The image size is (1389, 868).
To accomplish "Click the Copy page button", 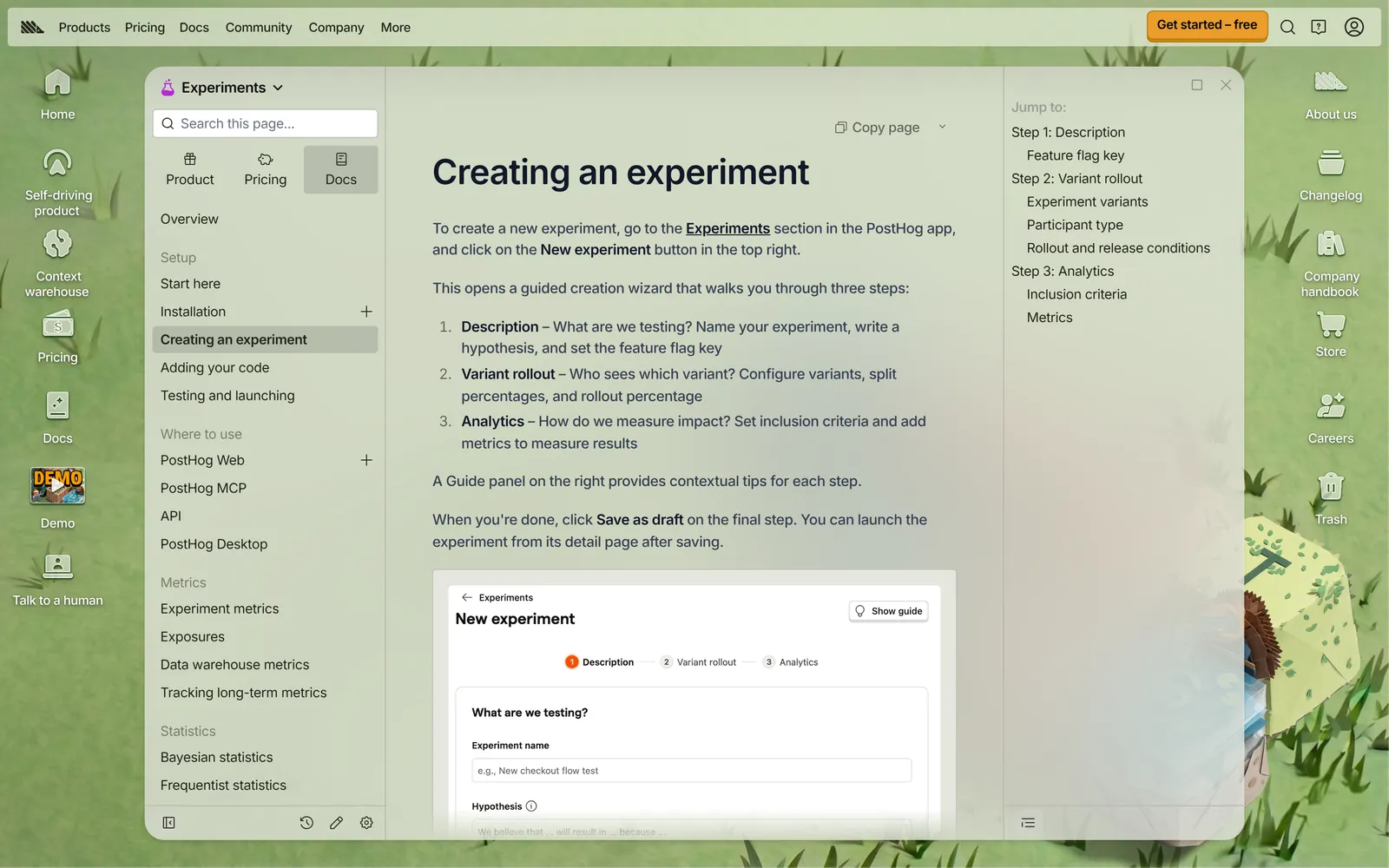I will pos(877,128).
